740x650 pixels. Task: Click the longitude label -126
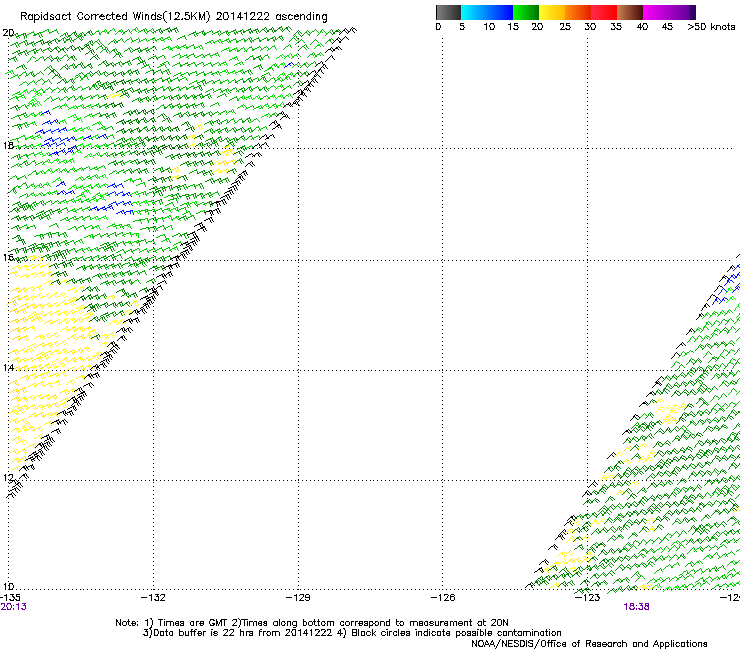[443, 598]
